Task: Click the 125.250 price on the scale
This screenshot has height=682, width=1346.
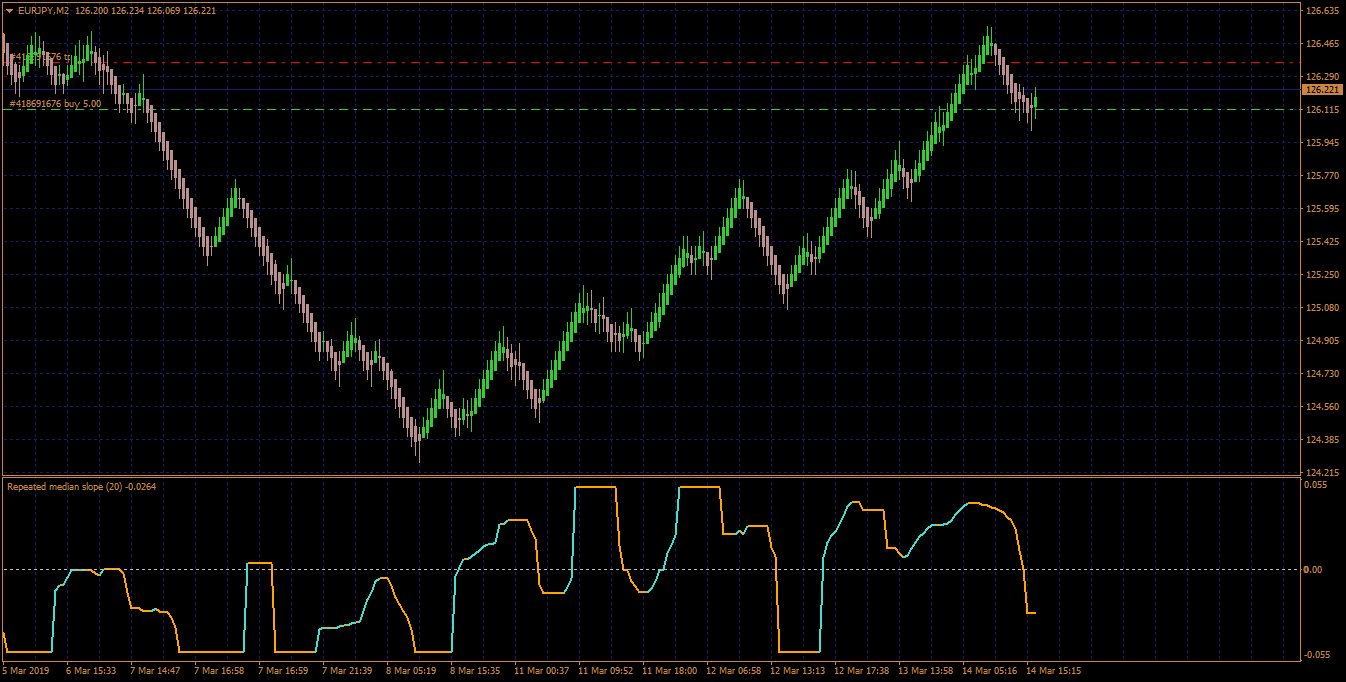Action: (1322, 275)
